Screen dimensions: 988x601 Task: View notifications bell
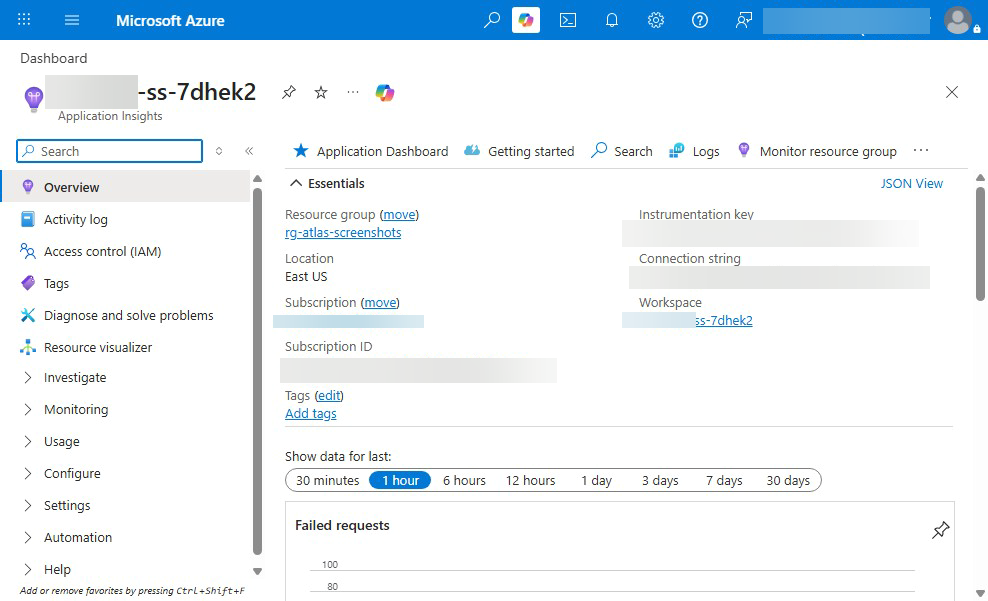(x=612, y=20)
